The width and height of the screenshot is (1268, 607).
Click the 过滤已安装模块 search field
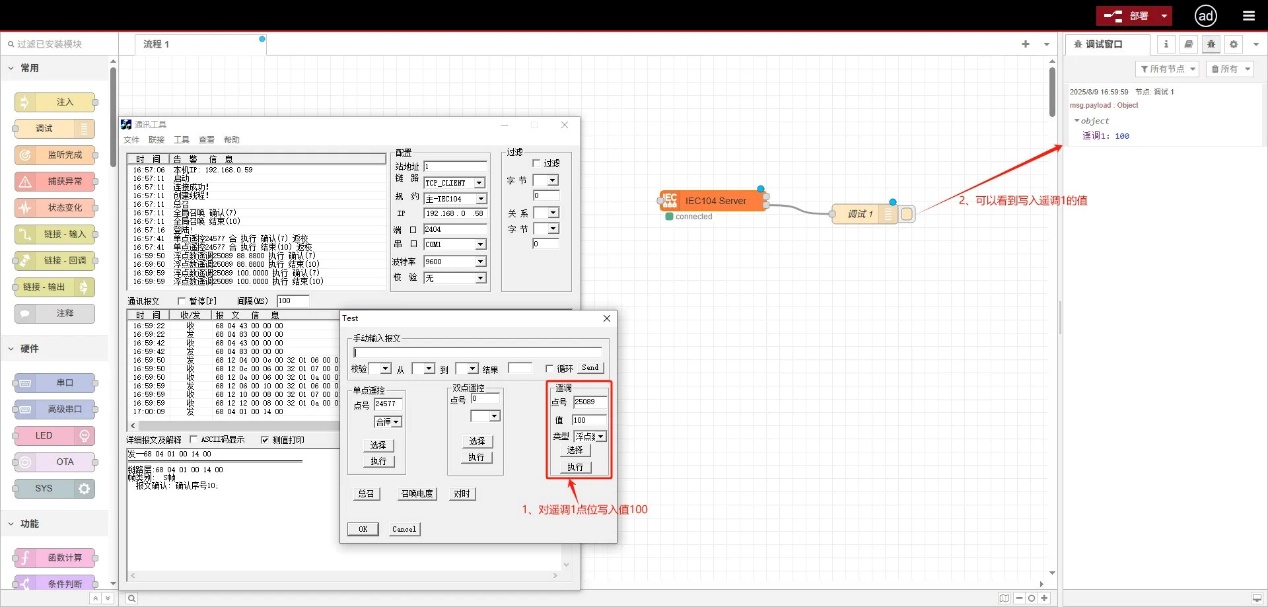60,44
